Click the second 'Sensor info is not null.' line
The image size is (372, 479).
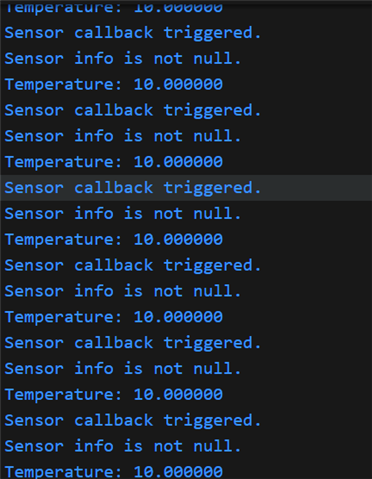coord(123,136)
